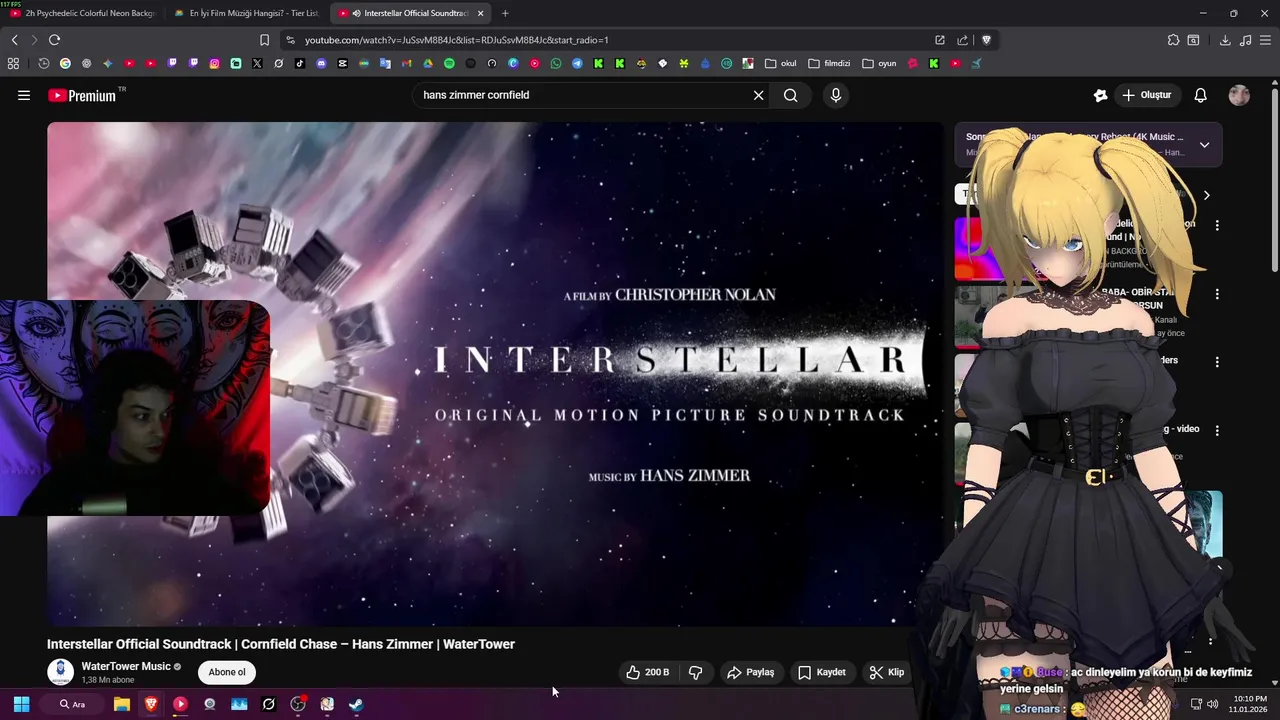Go back with browser back arrow

tap(14, 40)
